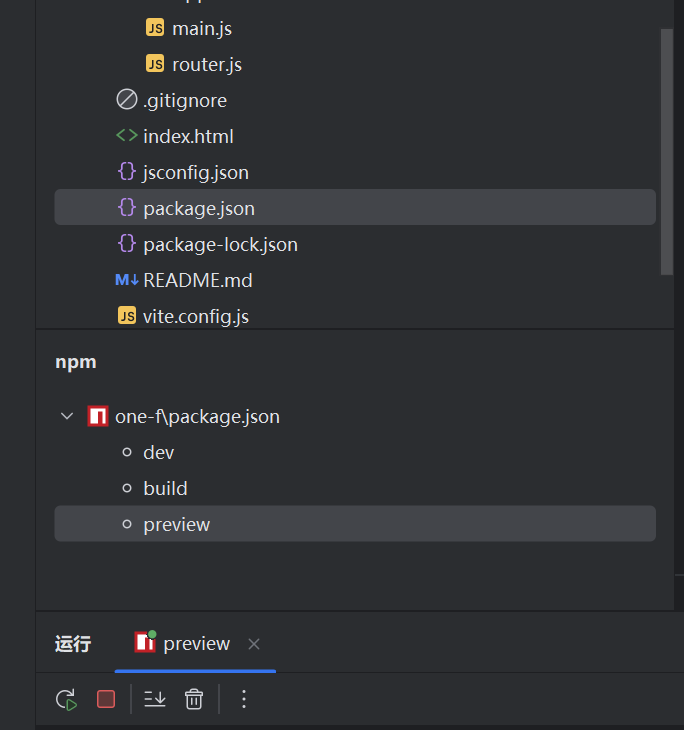Screen dimensions: 684x730
Task: Click scroll to end icon
Action: pyautogui.click(x=155, y=700)
